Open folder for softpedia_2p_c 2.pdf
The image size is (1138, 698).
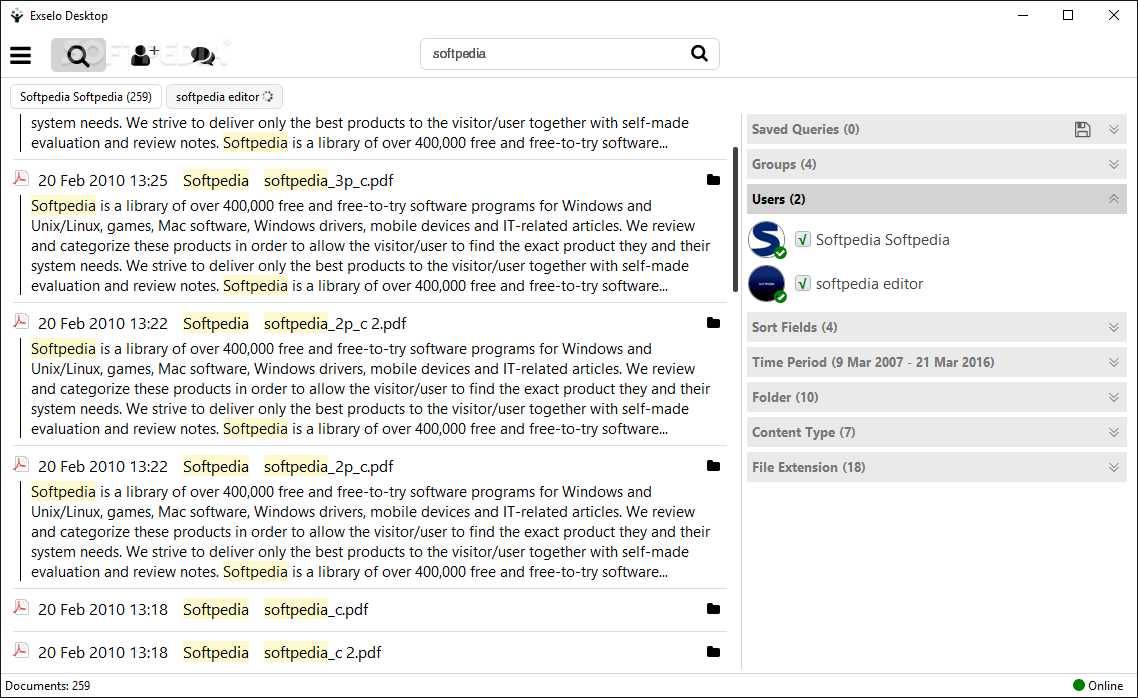coord(713,323)
